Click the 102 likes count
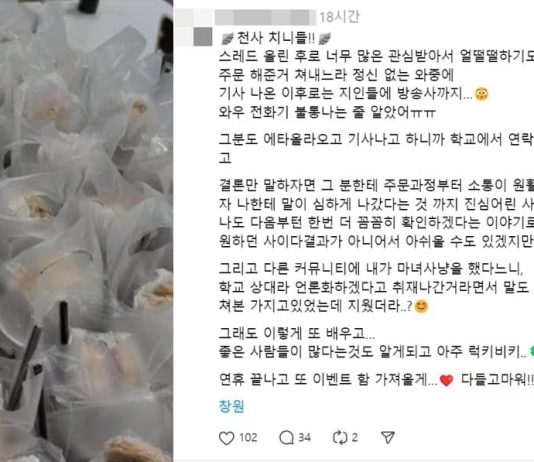The width and height of the screenshot is (534, 462). click(248, 437)
